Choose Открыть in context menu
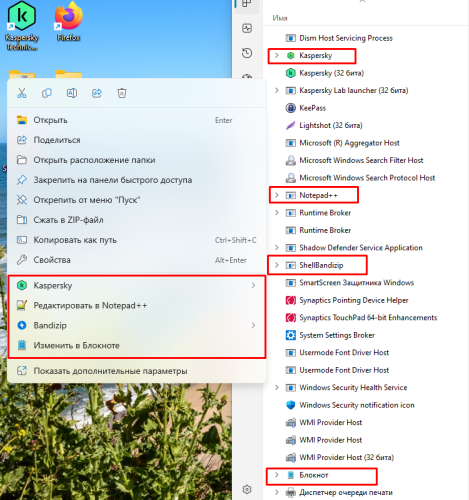The image size is (469, 500). [137, 120]
